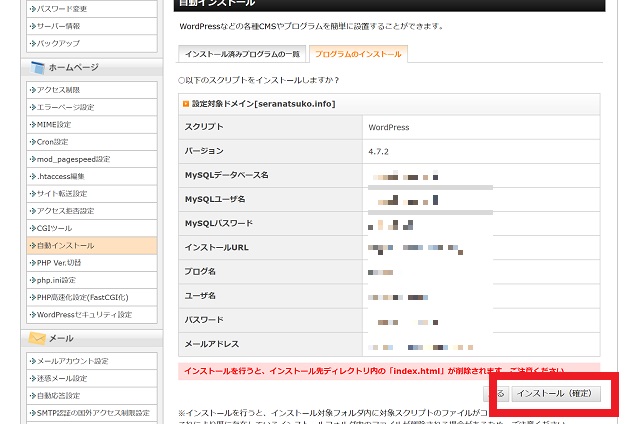Click the version value 4.7.2
Image resolution: width=640 pixels, height=424 pixels.
378,151
